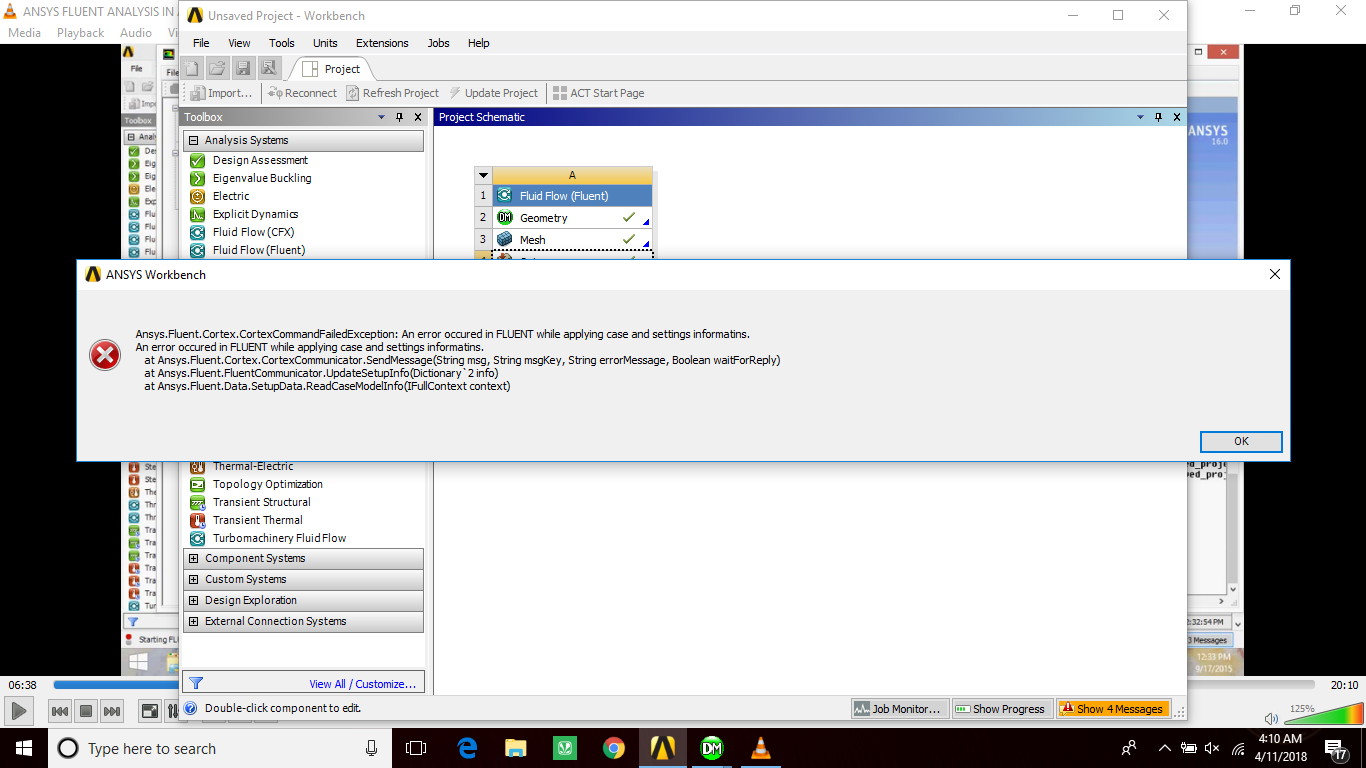Click the Save project floppy icon
The height and width of the screenshot is (768, 1366).
click(243, 68)
